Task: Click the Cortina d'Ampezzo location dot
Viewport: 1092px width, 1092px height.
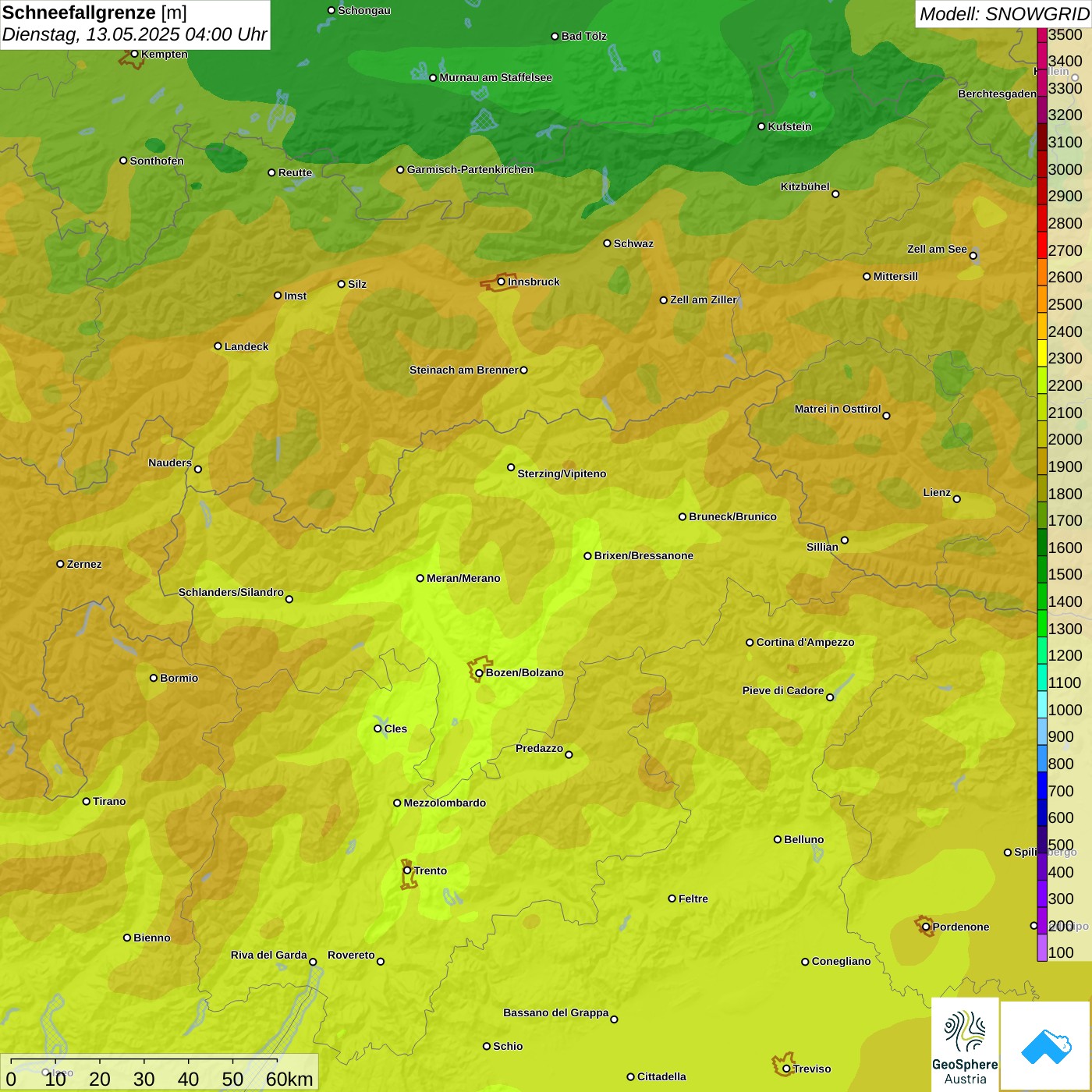Action: pos(750,643)
